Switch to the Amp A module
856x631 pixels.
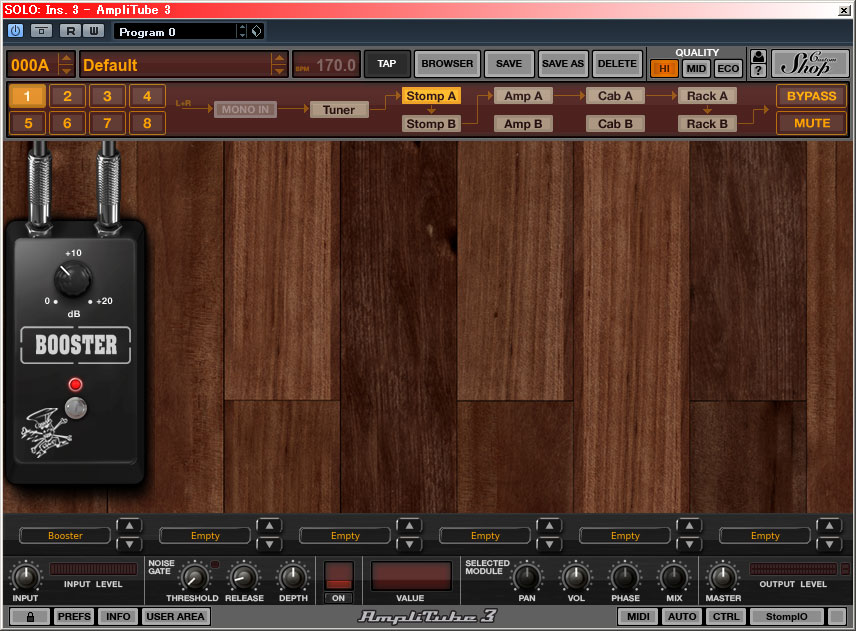coord(523,96)
